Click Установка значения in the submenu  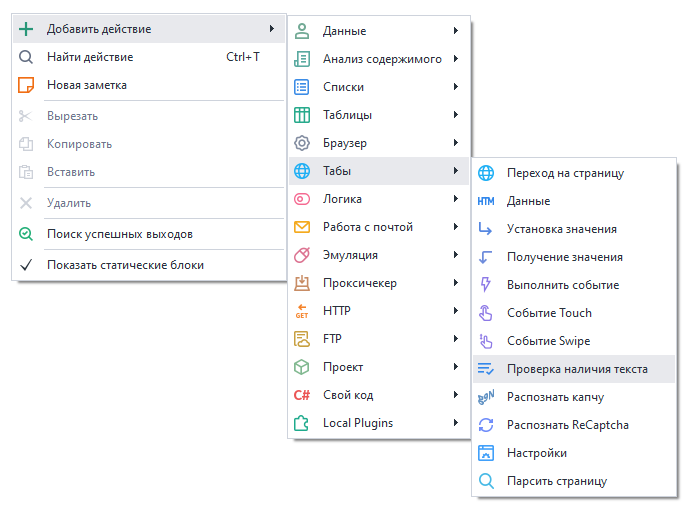(561, 229)
